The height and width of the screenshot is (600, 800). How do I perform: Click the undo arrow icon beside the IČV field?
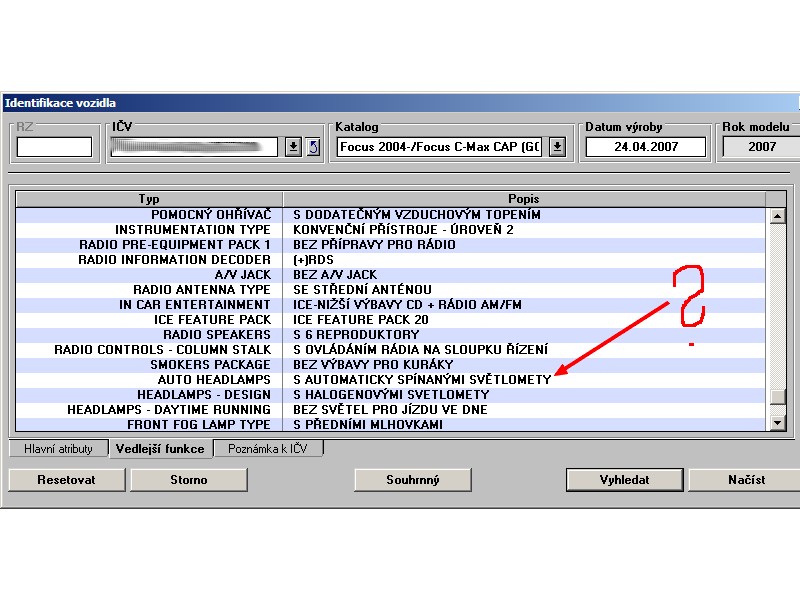[x=313, y=147]
